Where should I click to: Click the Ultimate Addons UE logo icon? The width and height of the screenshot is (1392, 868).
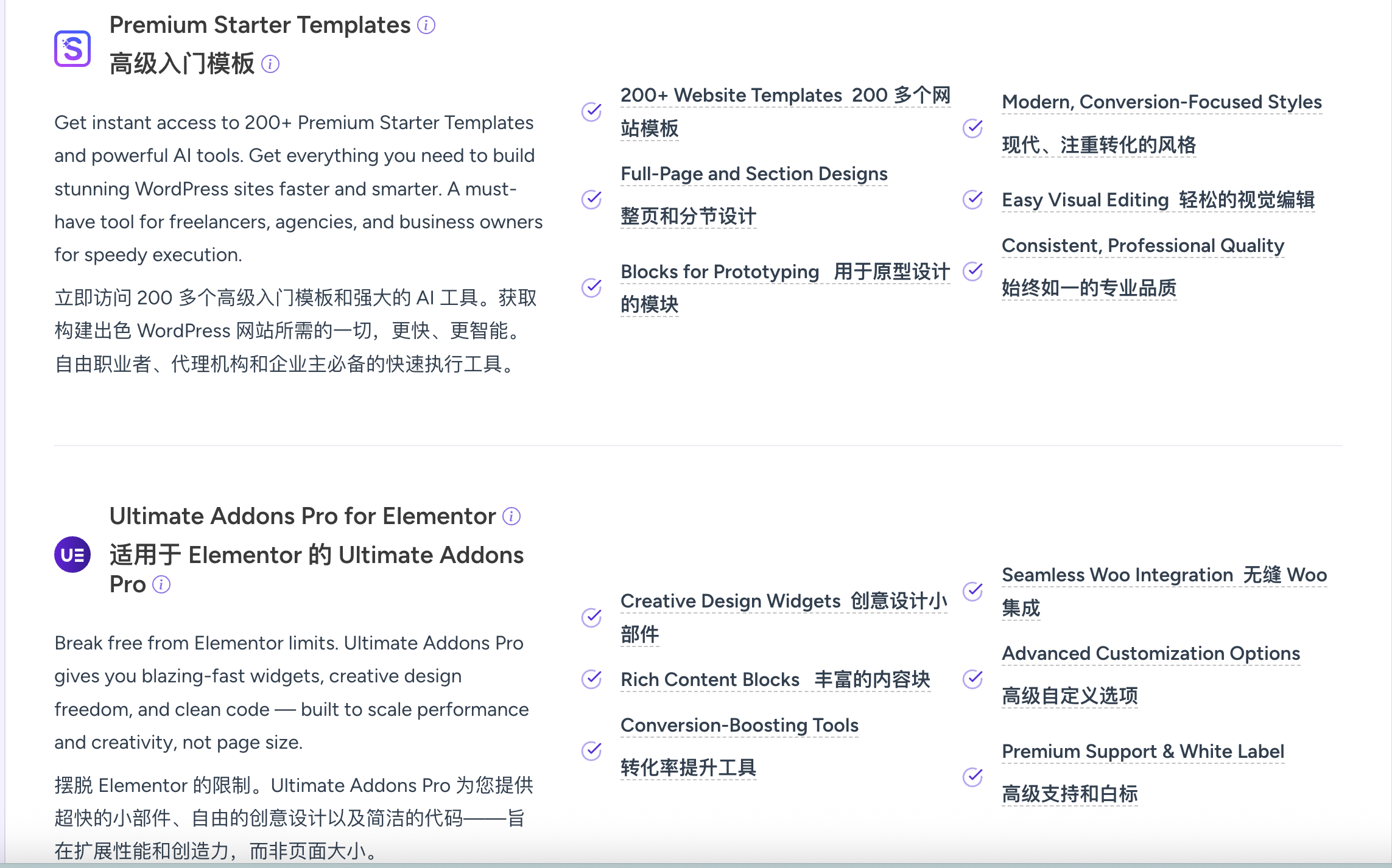(x=72, y=555)
